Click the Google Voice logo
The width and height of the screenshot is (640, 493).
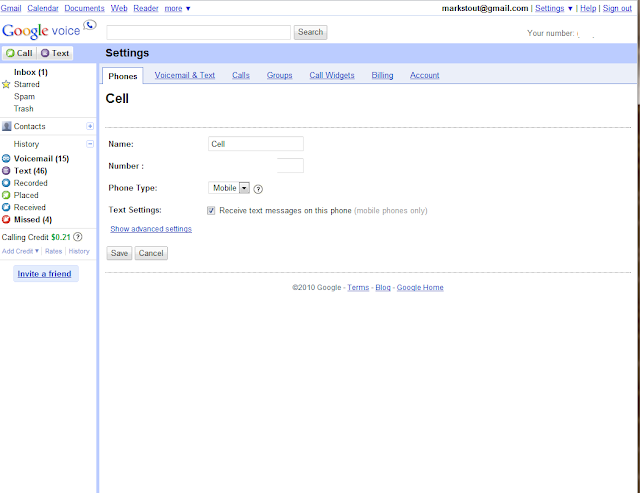(x=49, y=30)
